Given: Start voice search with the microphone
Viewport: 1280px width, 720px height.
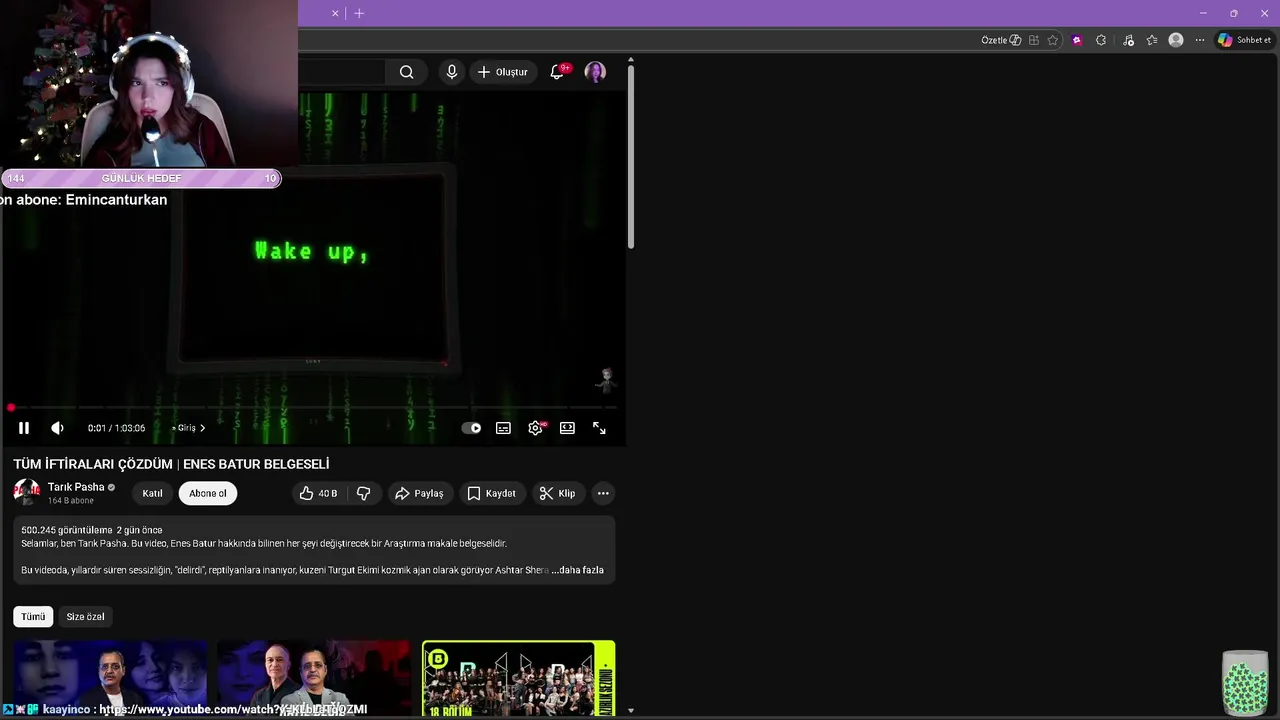Looking at the screenshot, I should click(452, 72).
